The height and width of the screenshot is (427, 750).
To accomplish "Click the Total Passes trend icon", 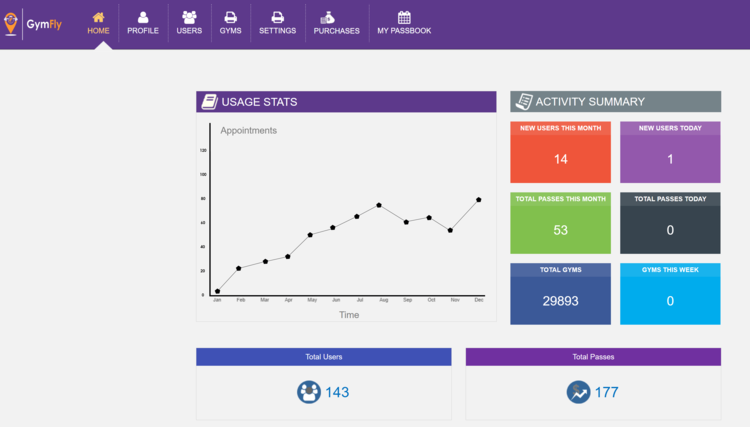I will click(x=578, y=392).
